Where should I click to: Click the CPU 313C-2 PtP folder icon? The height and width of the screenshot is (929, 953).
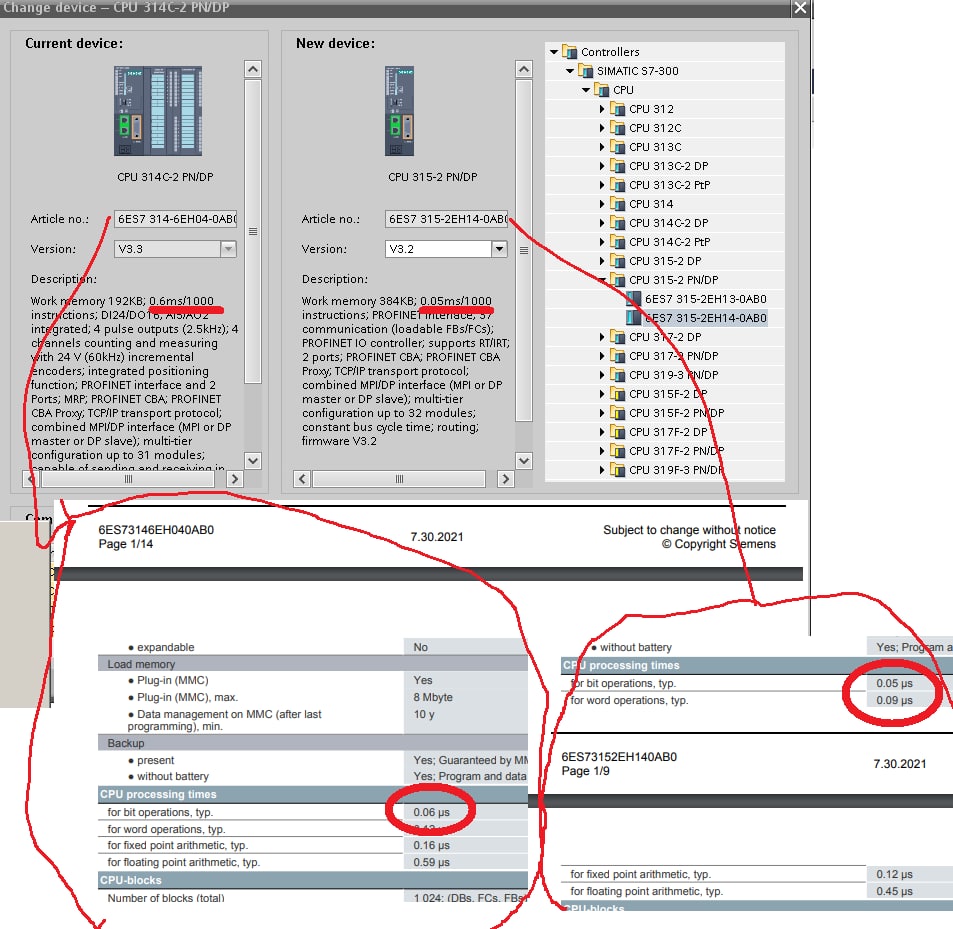click(618, 185)
